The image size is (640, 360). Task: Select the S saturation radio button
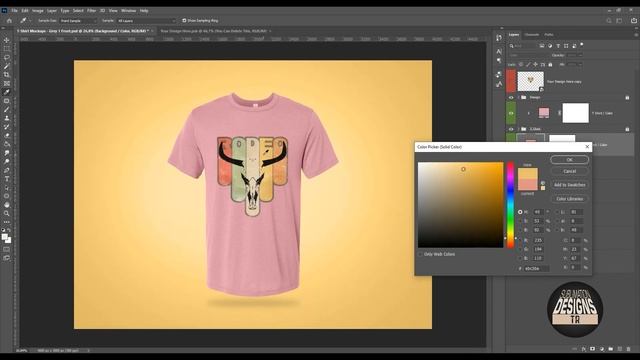(520, 221)
